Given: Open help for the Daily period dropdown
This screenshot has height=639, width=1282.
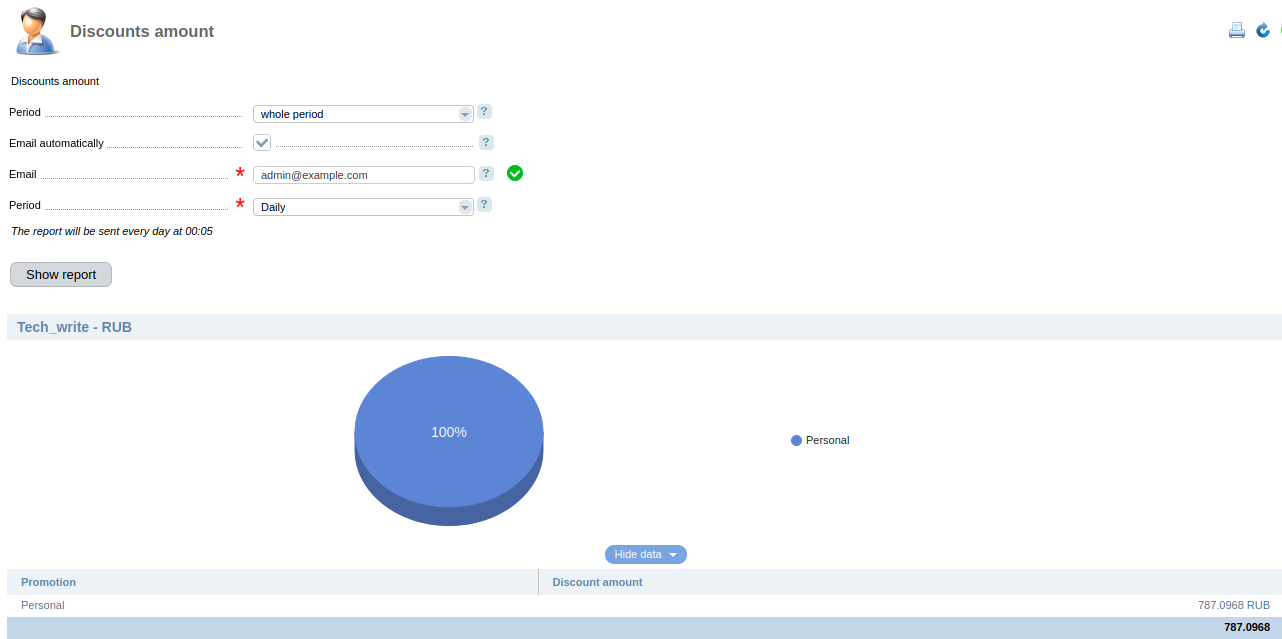Looking at the screenshot, I should click(x=484, y=205).
